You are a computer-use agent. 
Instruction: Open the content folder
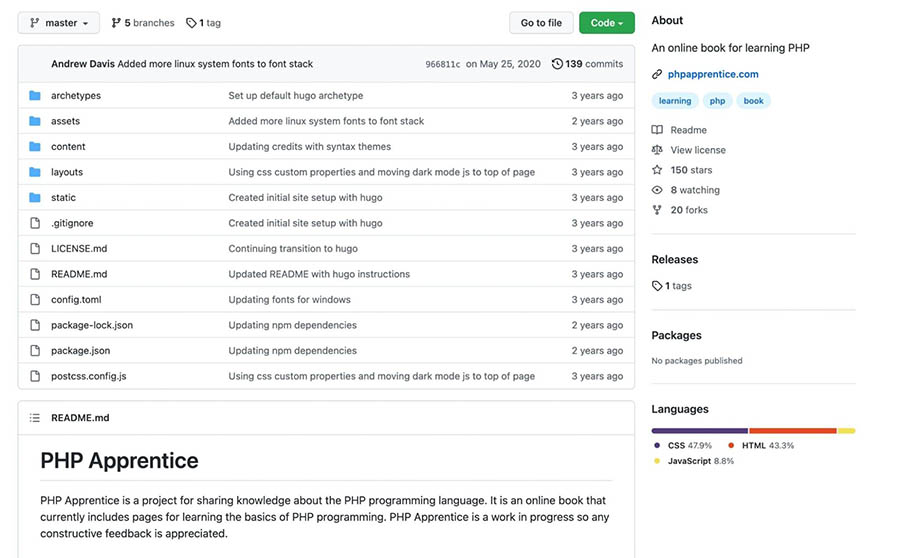point(68,147)
